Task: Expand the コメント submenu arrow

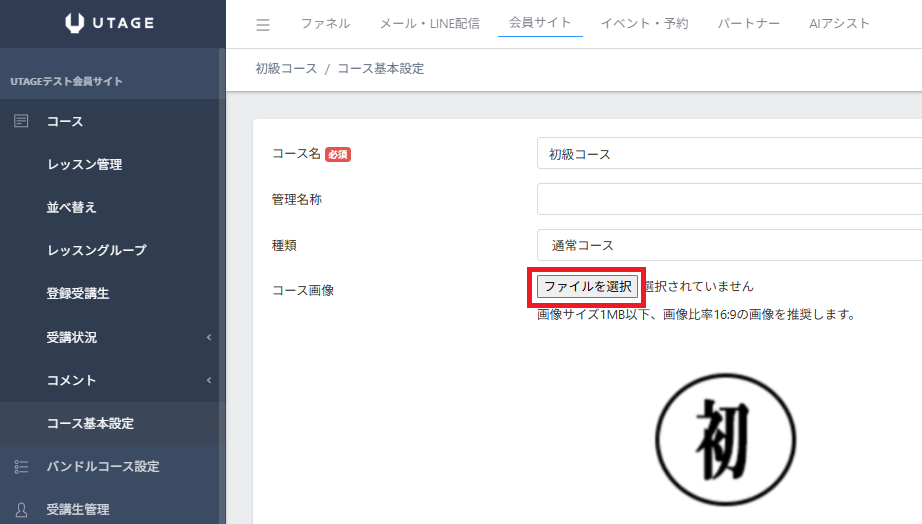Action: tap(209, 380)
